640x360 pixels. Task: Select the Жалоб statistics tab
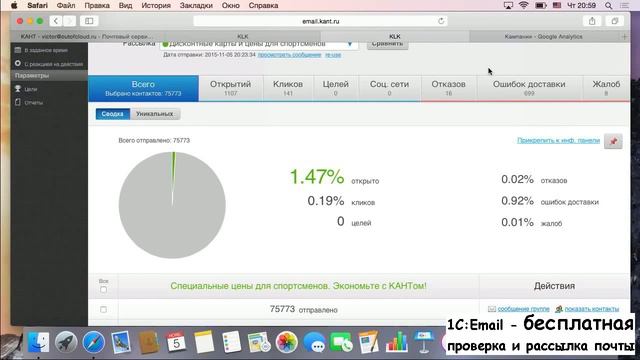606,88
